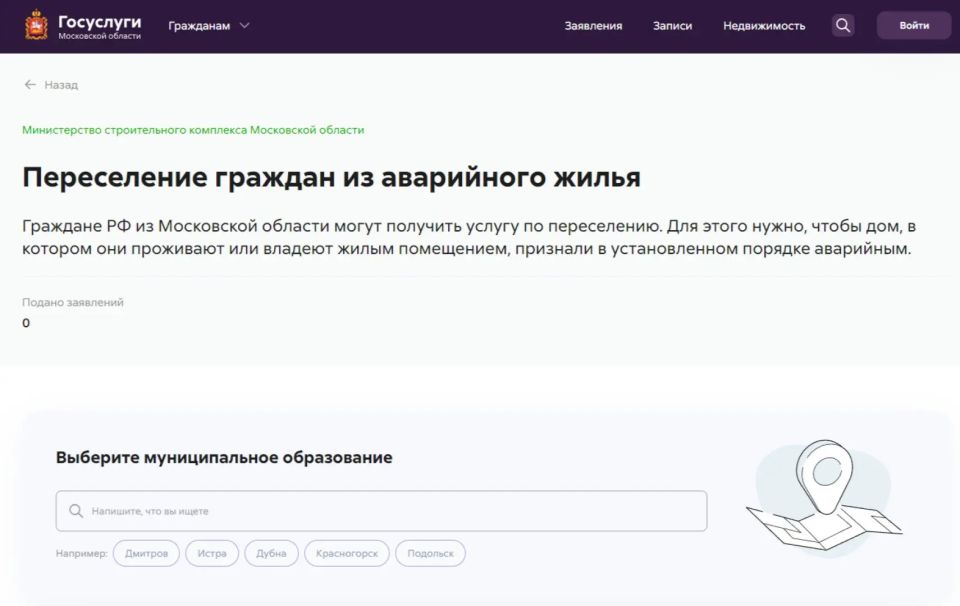Click the Подано заявлений label
This screenshot has width=960, height=606.
(73, 302)
